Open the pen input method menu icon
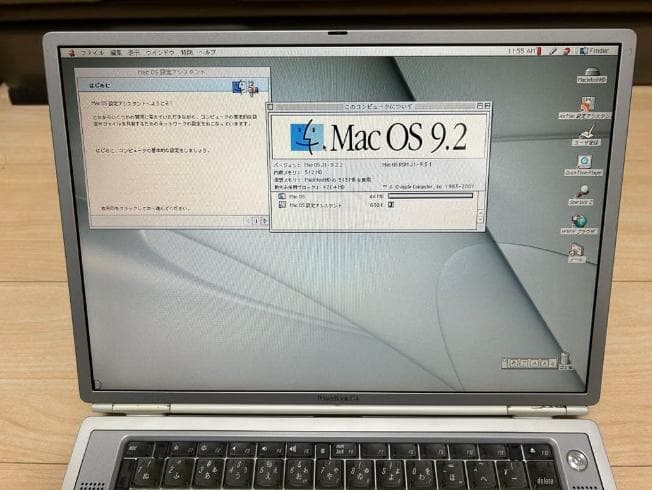This screenshot has height=490, width=652. (553, 51)
